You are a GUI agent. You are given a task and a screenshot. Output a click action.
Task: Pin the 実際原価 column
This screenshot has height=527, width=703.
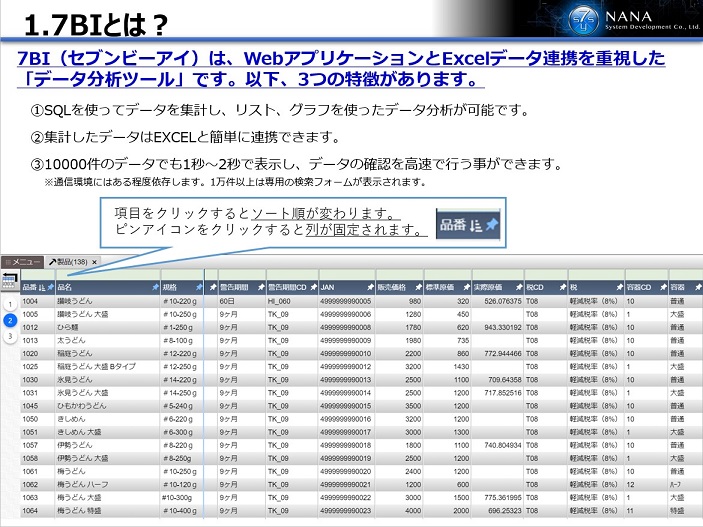point(519,287)
